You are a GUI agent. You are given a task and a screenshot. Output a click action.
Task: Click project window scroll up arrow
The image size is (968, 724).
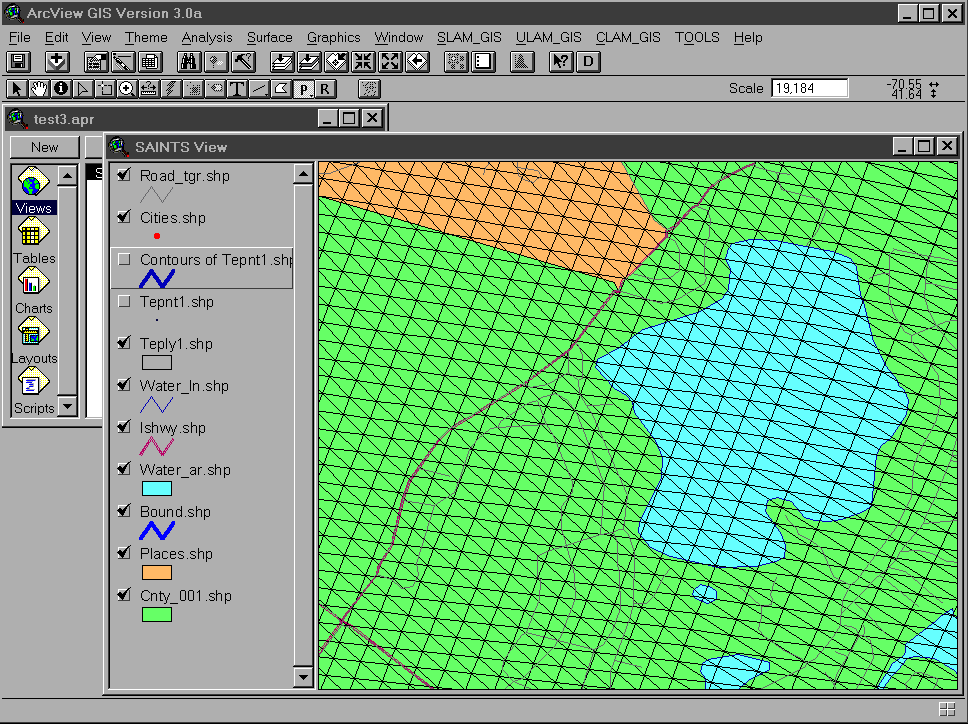[x=67, y=176]
